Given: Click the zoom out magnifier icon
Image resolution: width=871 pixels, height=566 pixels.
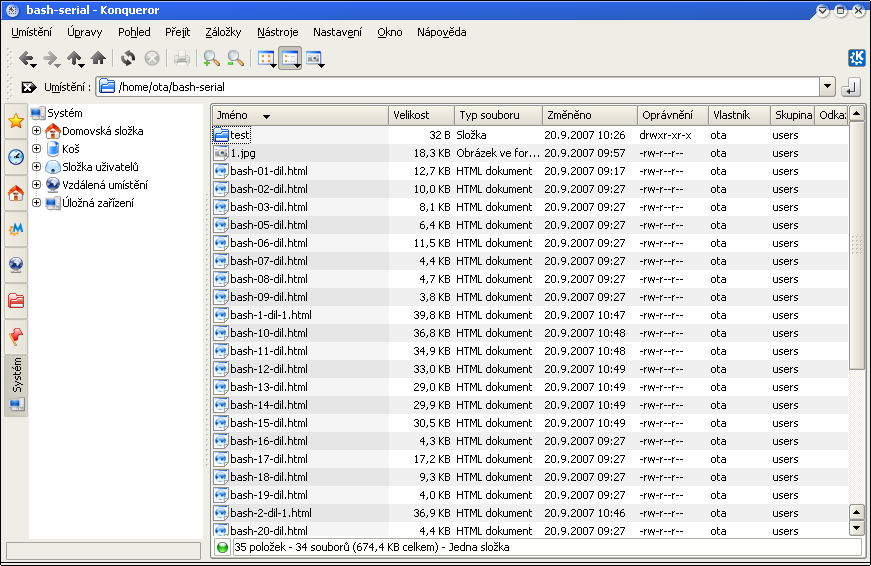Looking at the screenshot, I should coord(235,59).
